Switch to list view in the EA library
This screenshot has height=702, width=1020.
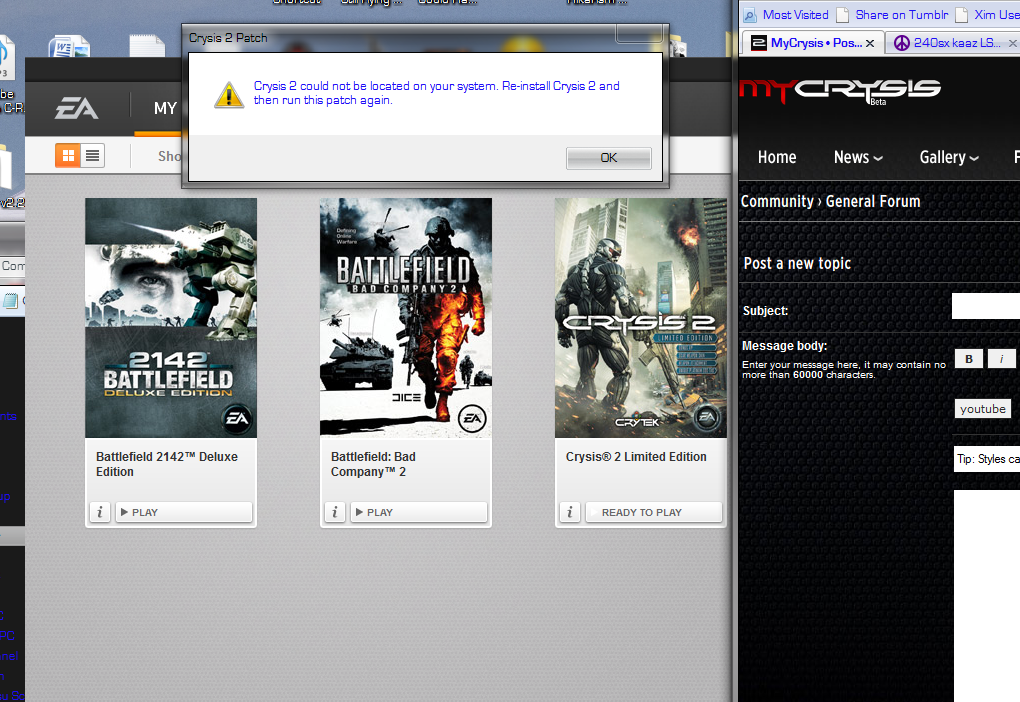[92, 155]
